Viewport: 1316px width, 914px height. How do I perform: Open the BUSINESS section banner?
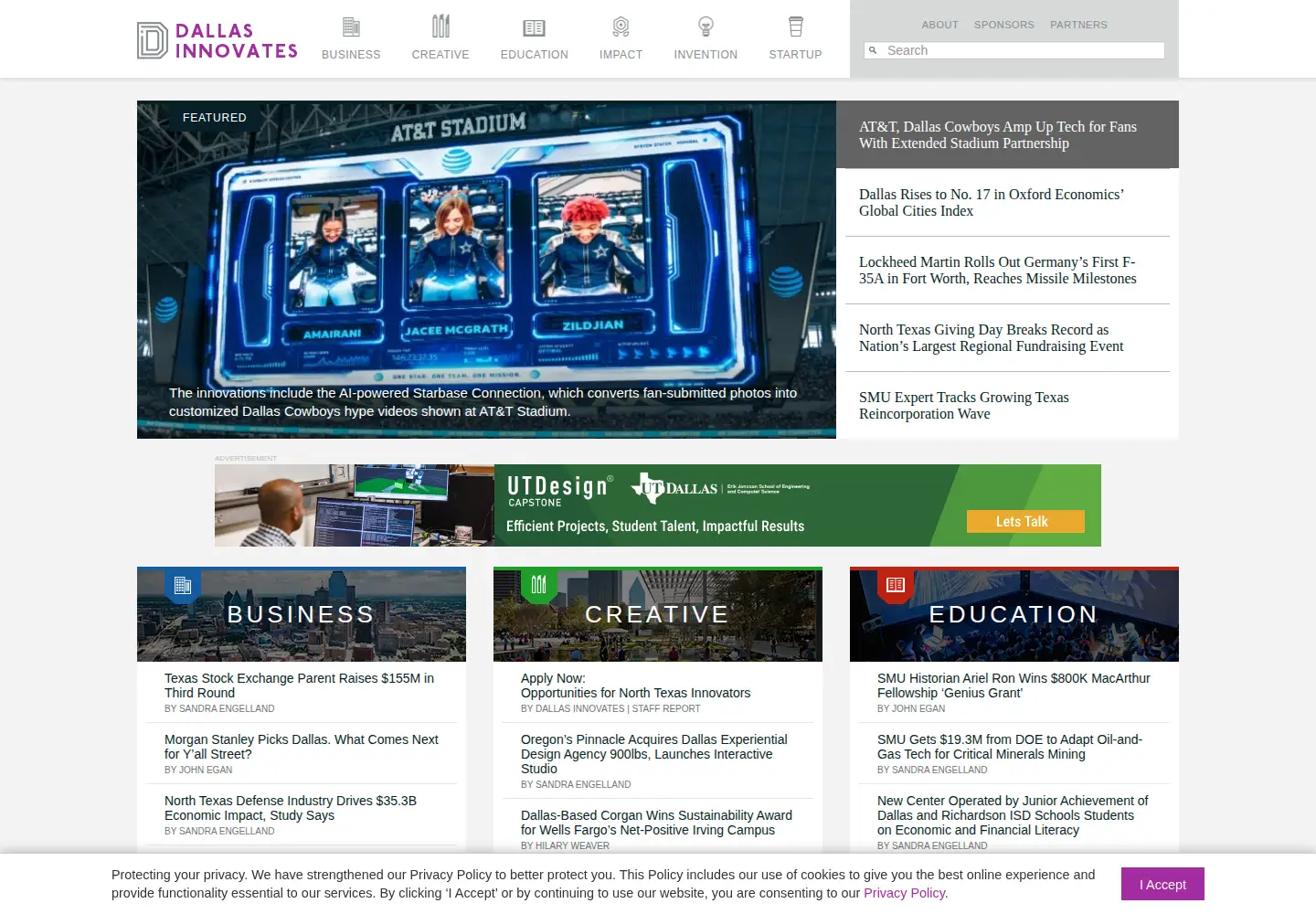coord(302,614)
